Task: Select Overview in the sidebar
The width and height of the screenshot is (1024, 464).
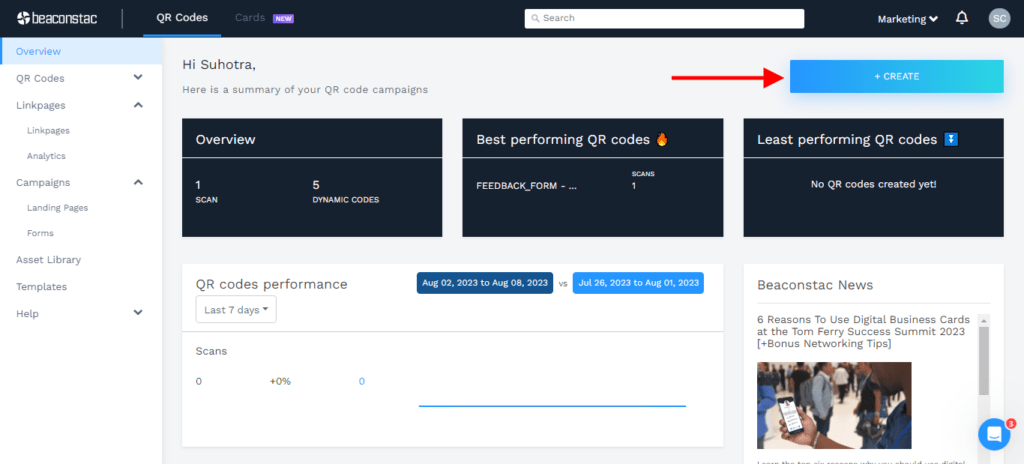Action: click(x=81, y=51)
